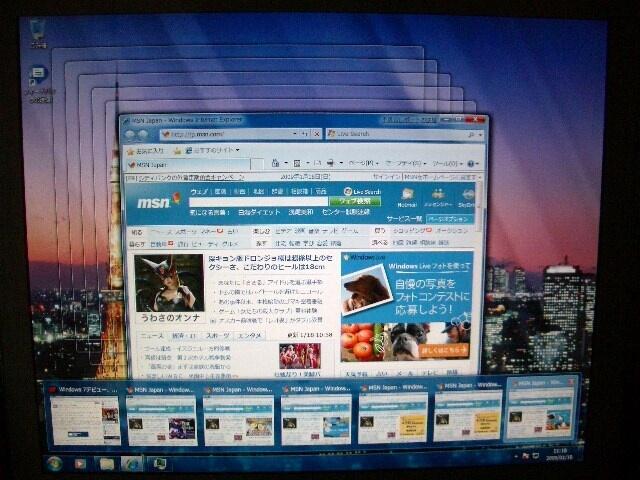The width and height of the screenshot is (640, 480).
Task: Open the Home button dropdown arrow
Action: (285, 163)
